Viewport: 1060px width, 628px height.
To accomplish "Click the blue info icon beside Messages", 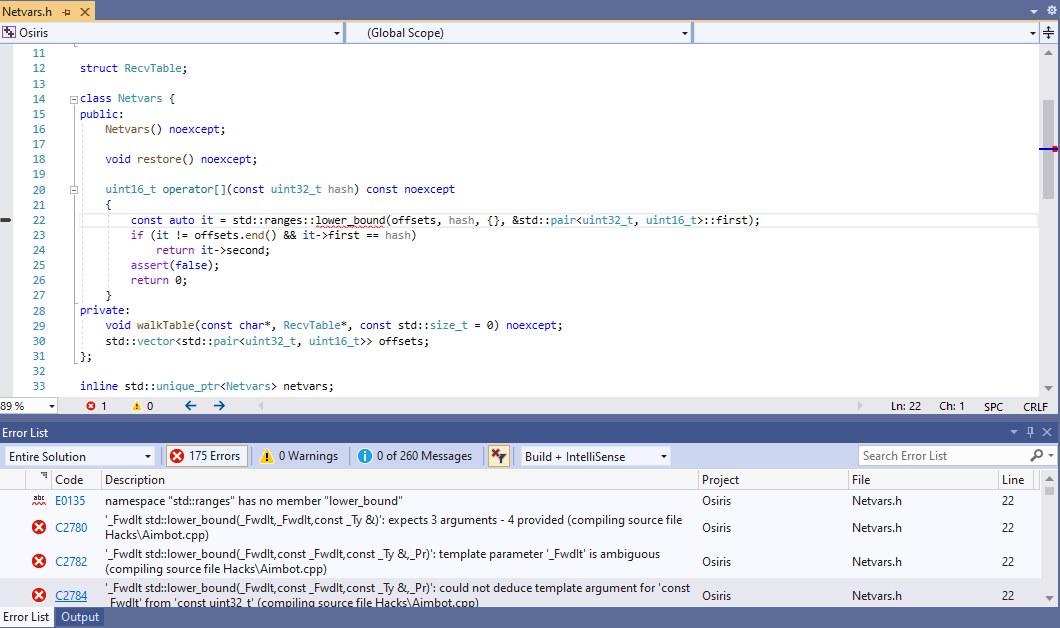I will [363, 455].
